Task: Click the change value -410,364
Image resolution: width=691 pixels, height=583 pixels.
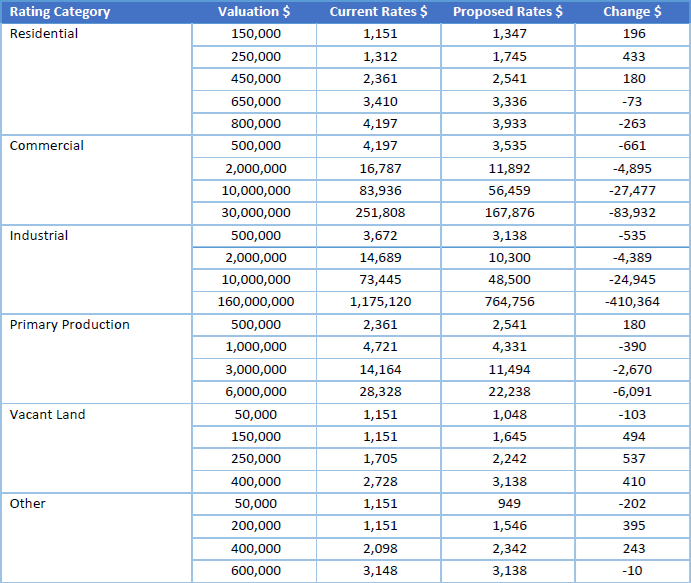Action: point(632,302)
